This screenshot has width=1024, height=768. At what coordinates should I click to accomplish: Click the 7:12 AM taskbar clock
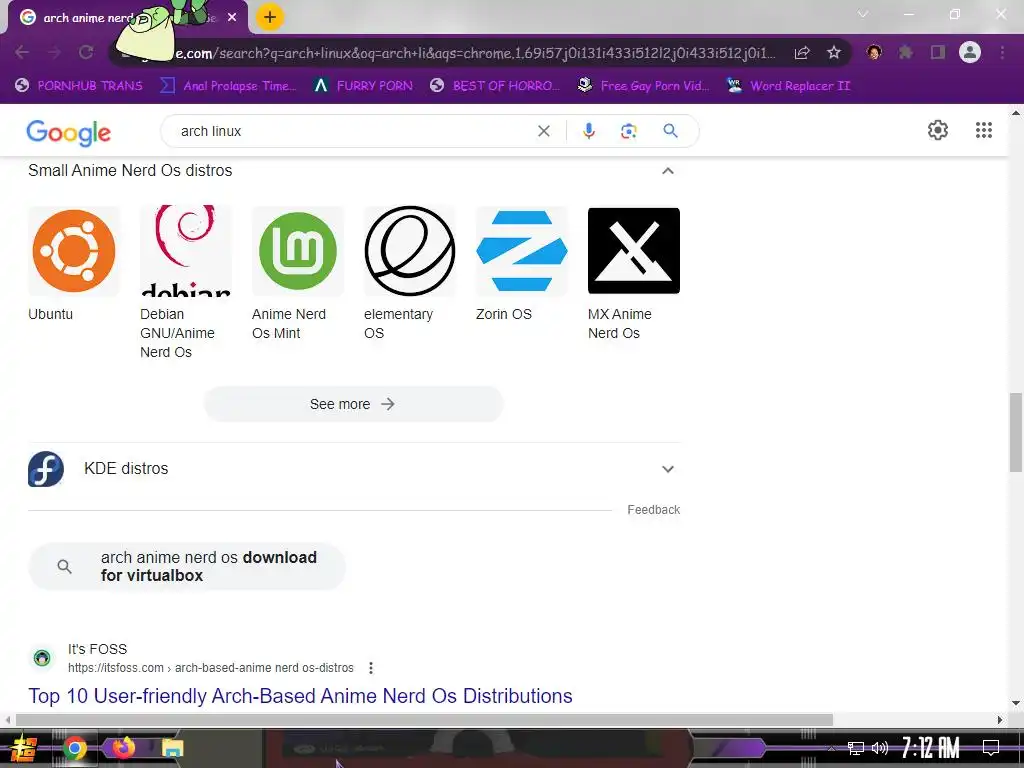pos(930,748)
